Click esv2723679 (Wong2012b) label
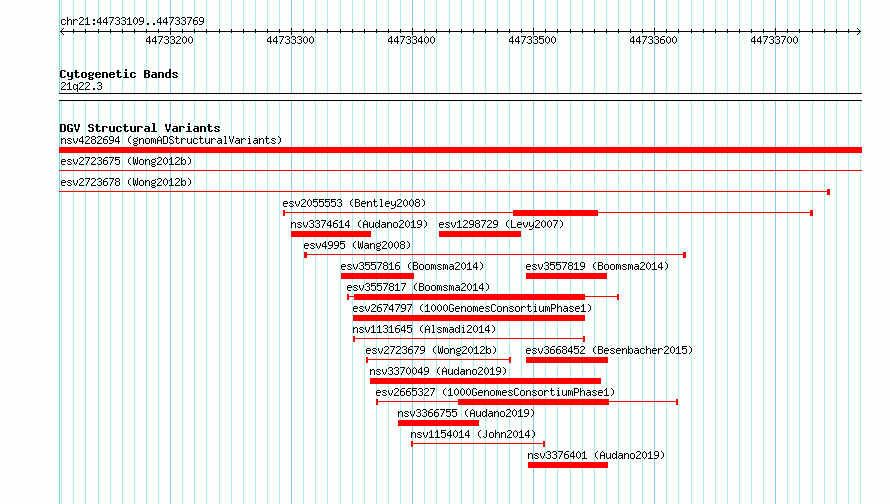 click(431, 350)
